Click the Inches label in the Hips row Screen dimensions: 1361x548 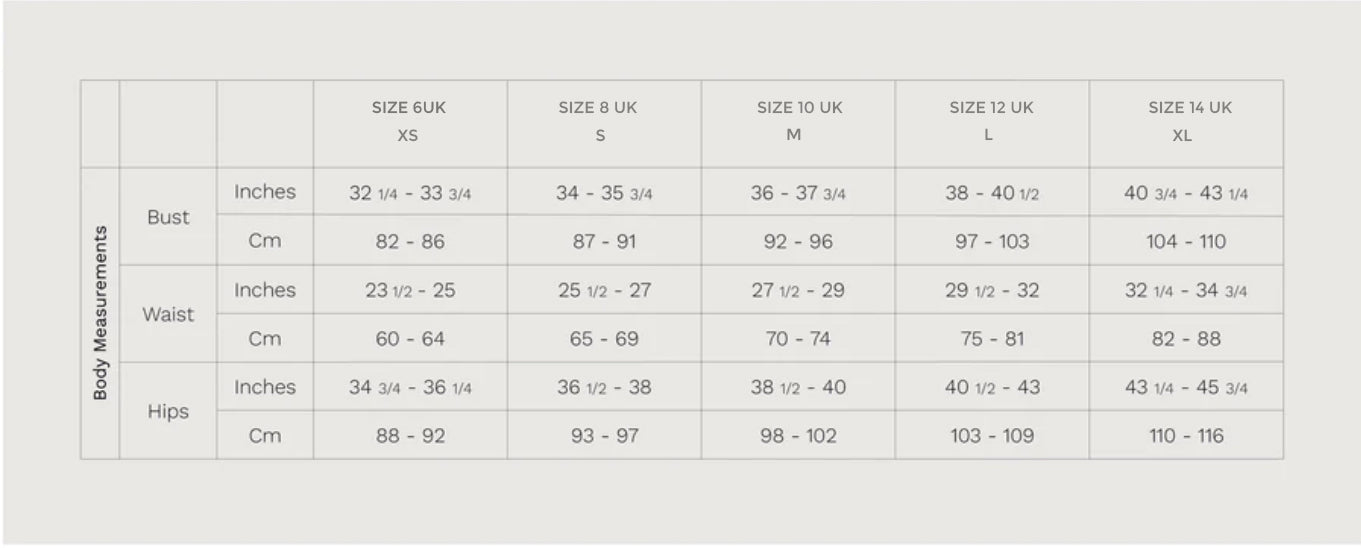point(265,387)
